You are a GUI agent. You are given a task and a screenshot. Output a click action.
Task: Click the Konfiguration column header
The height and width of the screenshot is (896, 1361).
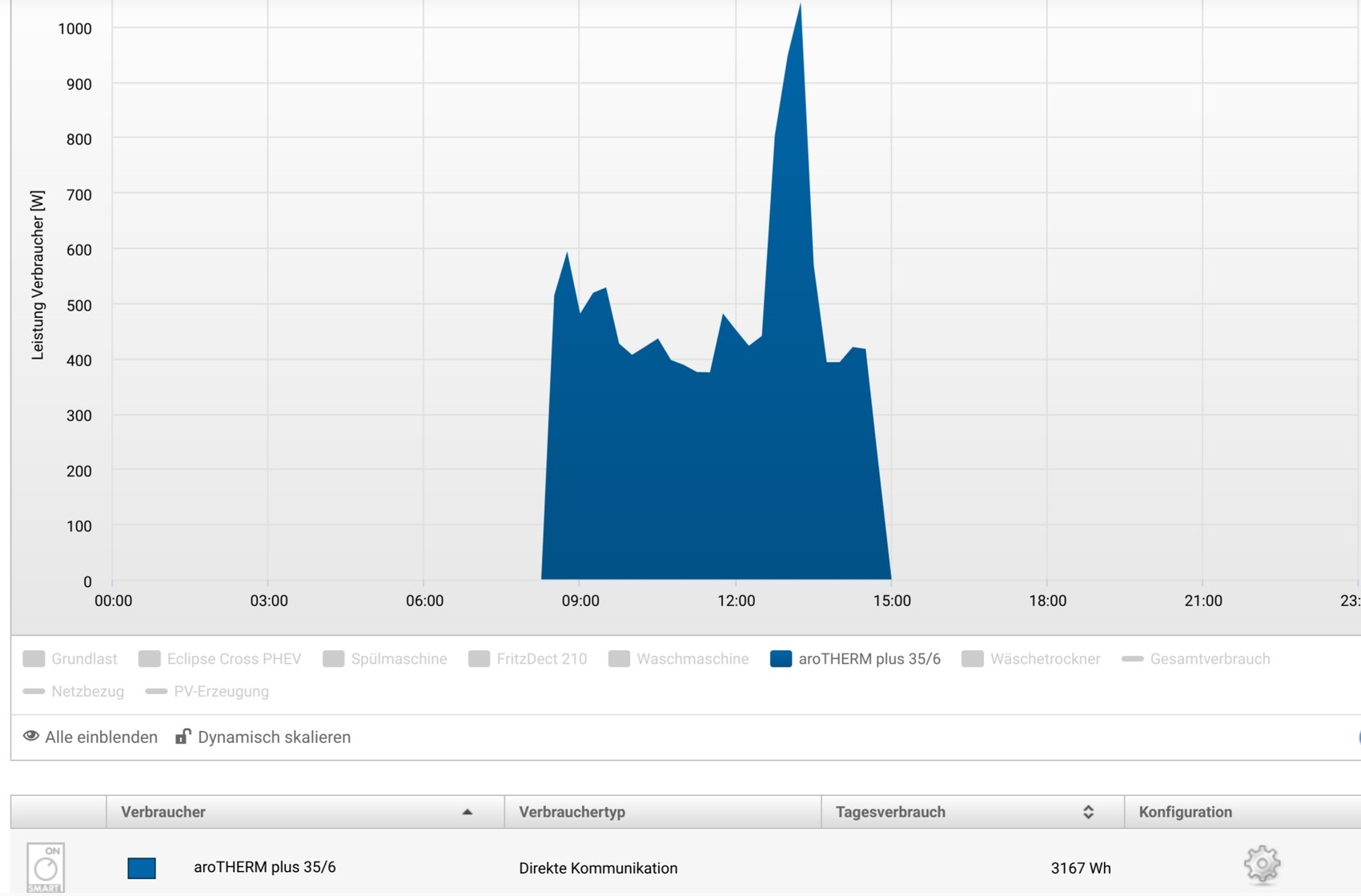coord(1185,812)
